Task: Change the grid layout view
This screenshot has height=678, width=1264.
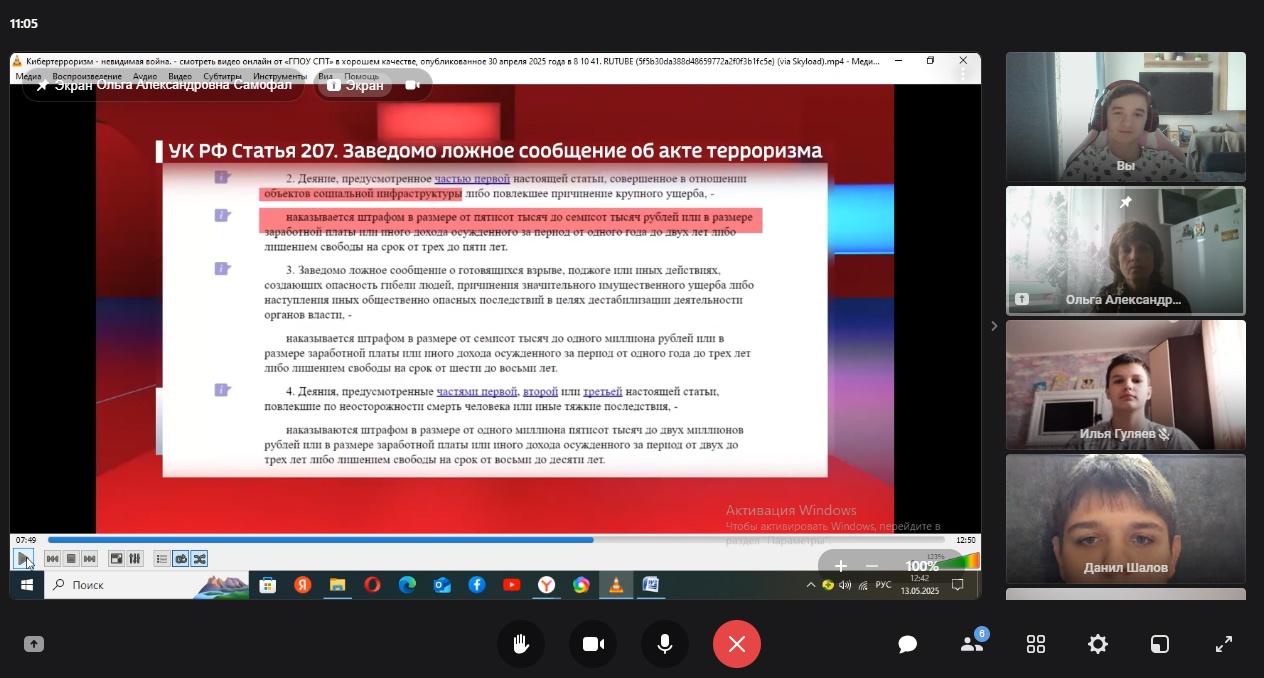Action: point(1036,644)
